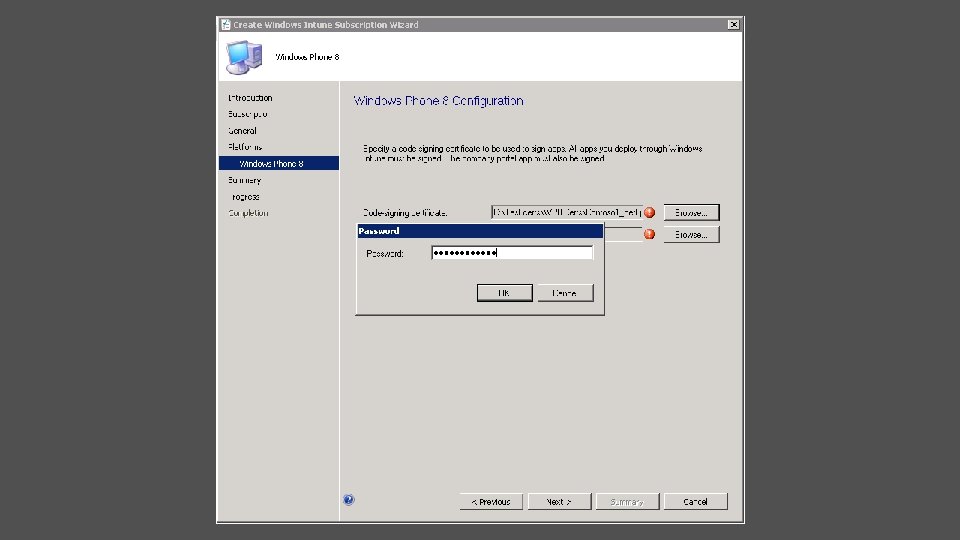Click the error icon beside second Browse
The image size is (960, 540).
(x=650, y=234)
